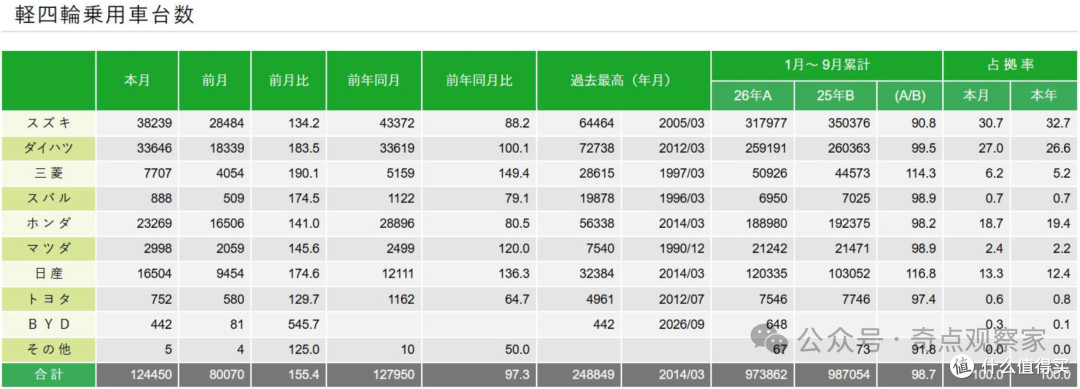This screenshot has width=1080, height=389.
Task: Select the 25年B sub-header
Action: pyautogui.click(x=835, y=96)
